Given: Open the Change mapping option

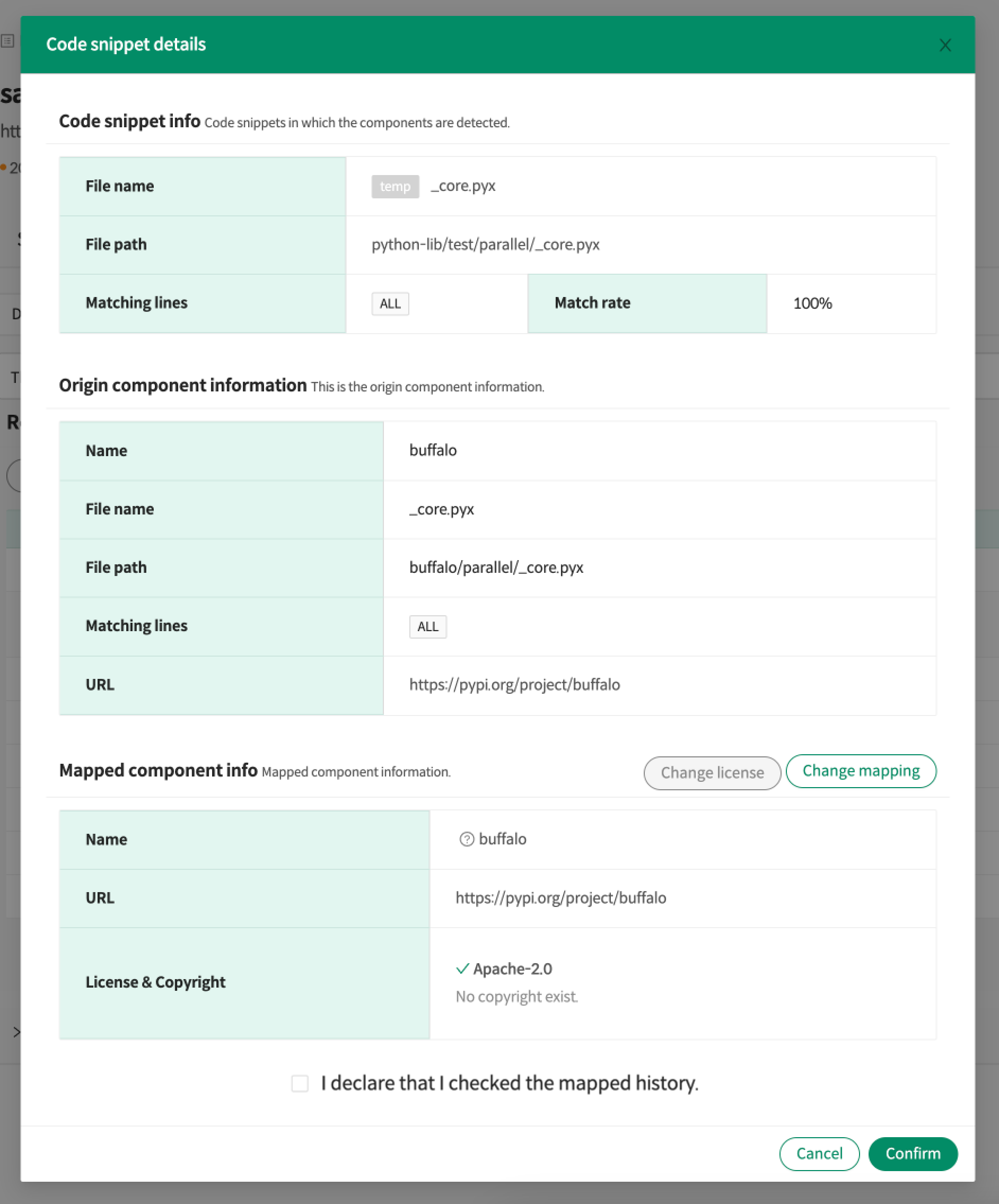Looking at the screenshot, I should point(860,771).
